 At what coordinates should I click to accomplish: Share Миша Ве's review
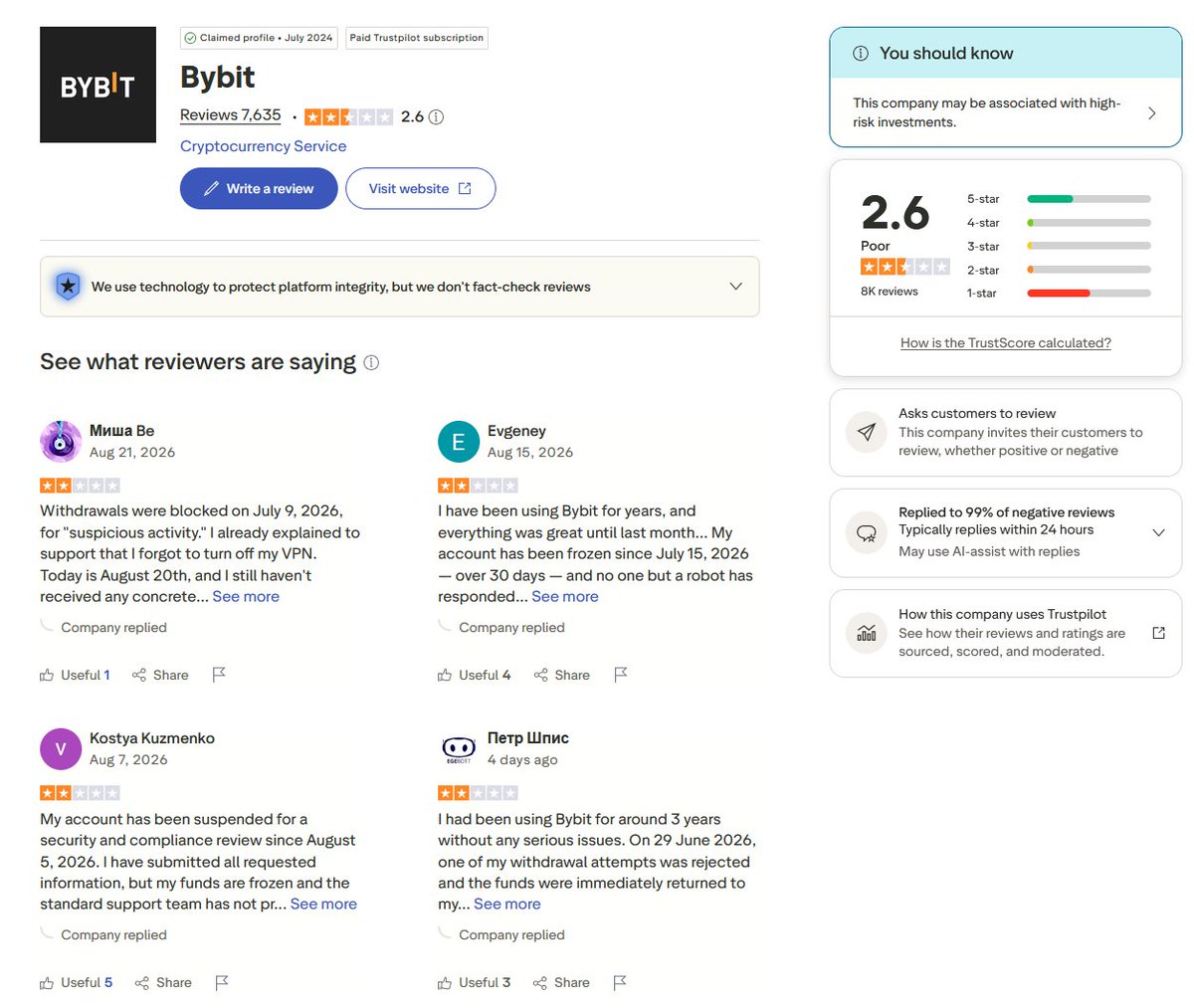click(160, 675)
